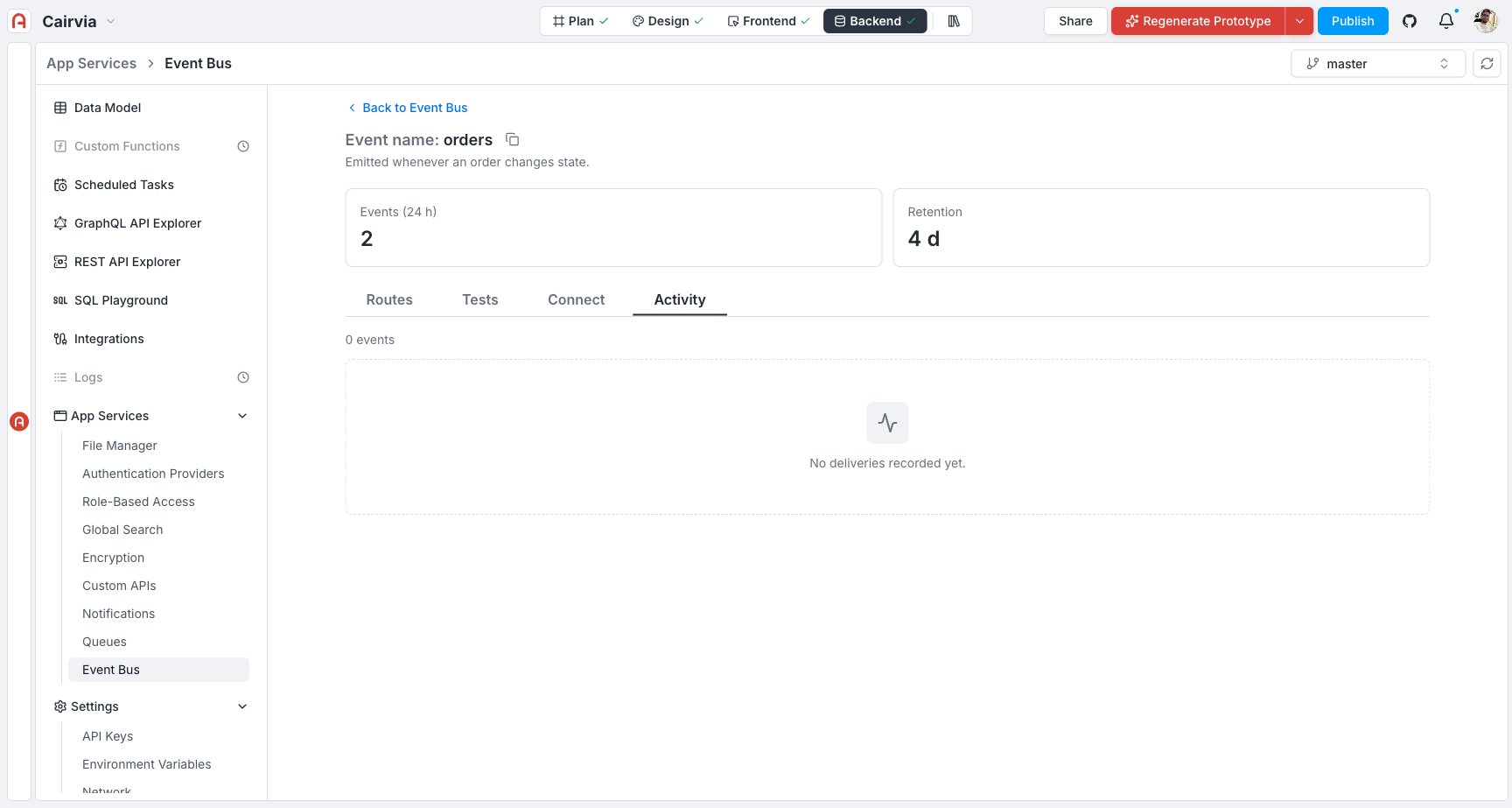Click the activity pulse icon in empty state
The height and width of the screenshot is (808, 1512).
pos(887,423)
